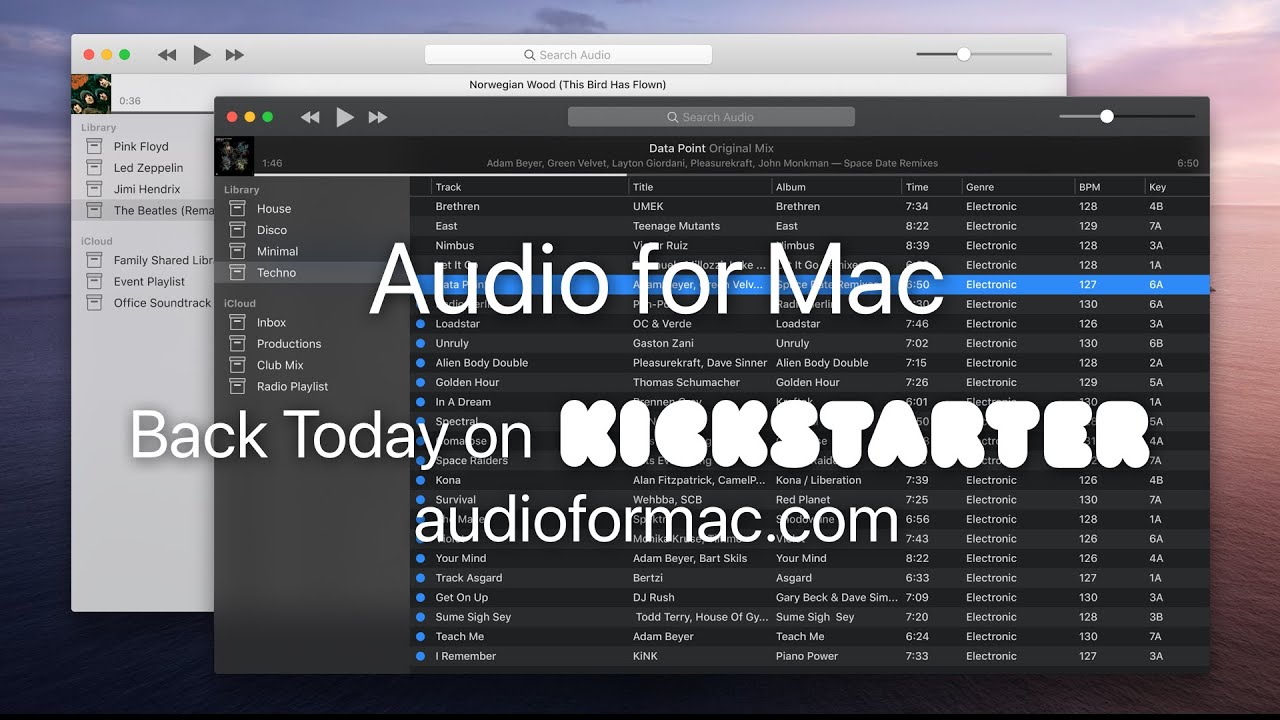This screenshot has width=1280, height=720.
Task: Click blue unplayed dot beside Unruly
Action: coord(420,343)
